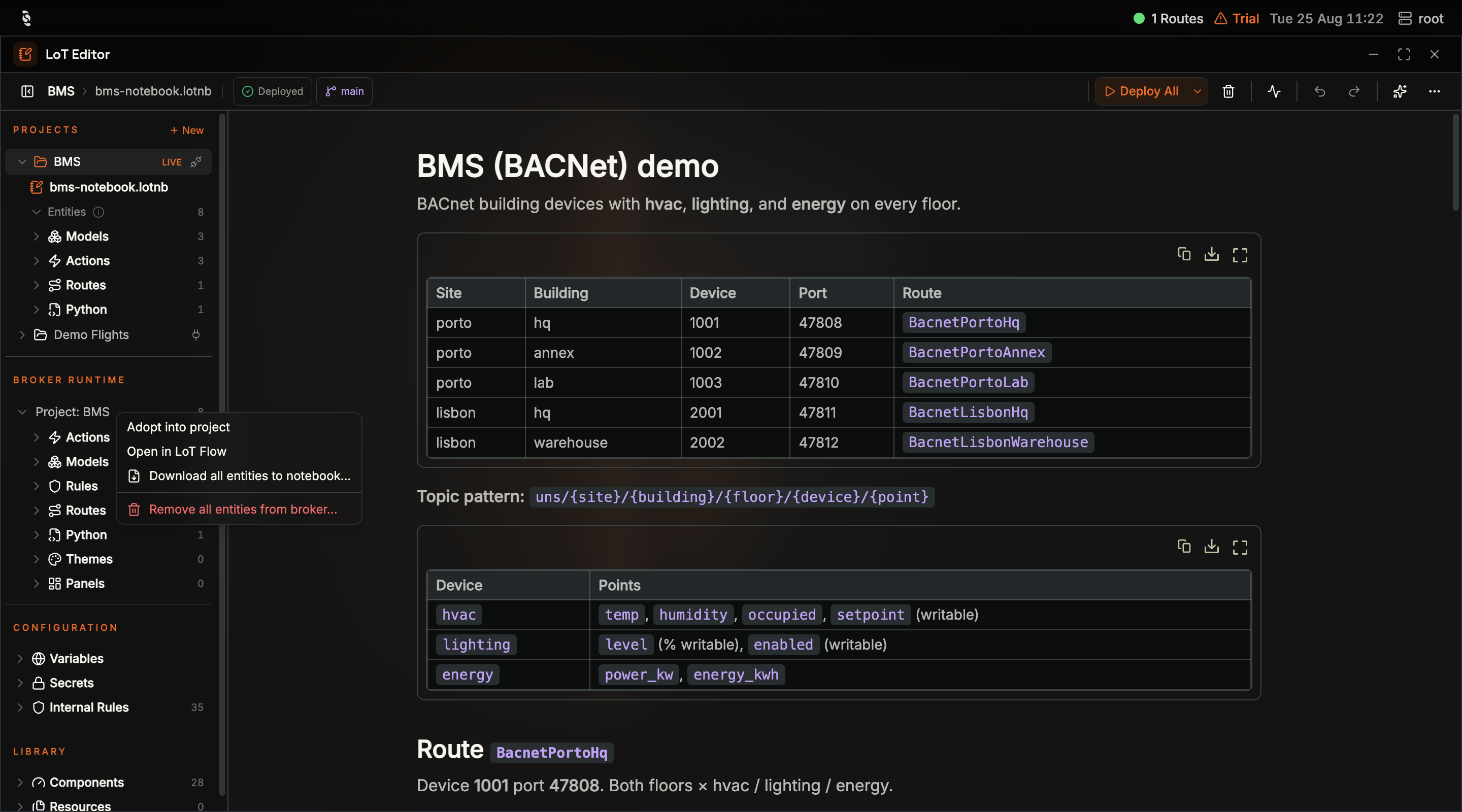Screen dimensions: 1462x812
Task: Expand Routes under Entities
Action: (x=37, y=285)
